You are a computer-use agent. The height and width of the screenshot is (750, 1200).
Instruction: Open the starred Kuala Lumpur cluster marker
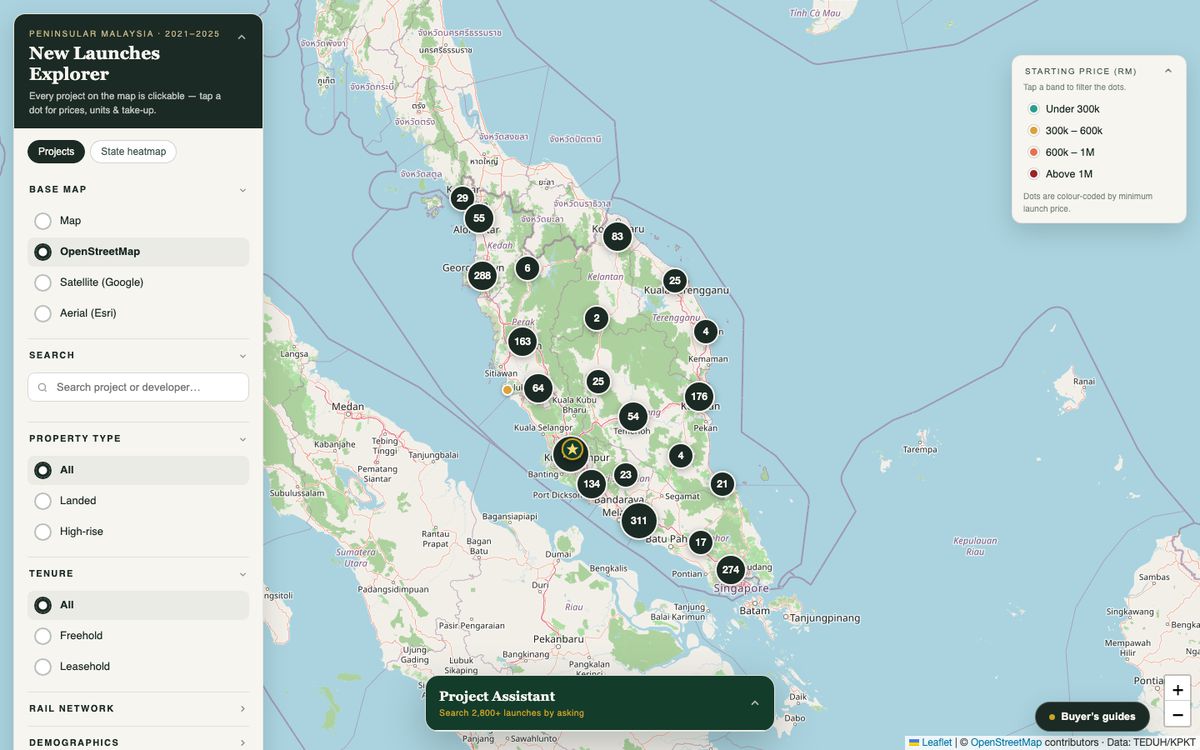tap(571, 453)
